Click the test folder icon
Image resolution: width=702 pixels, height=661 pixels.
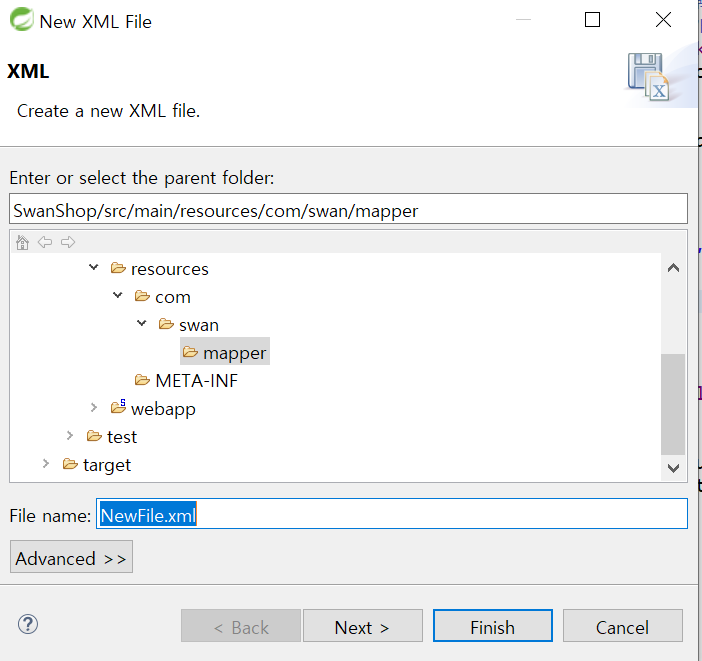94,436
